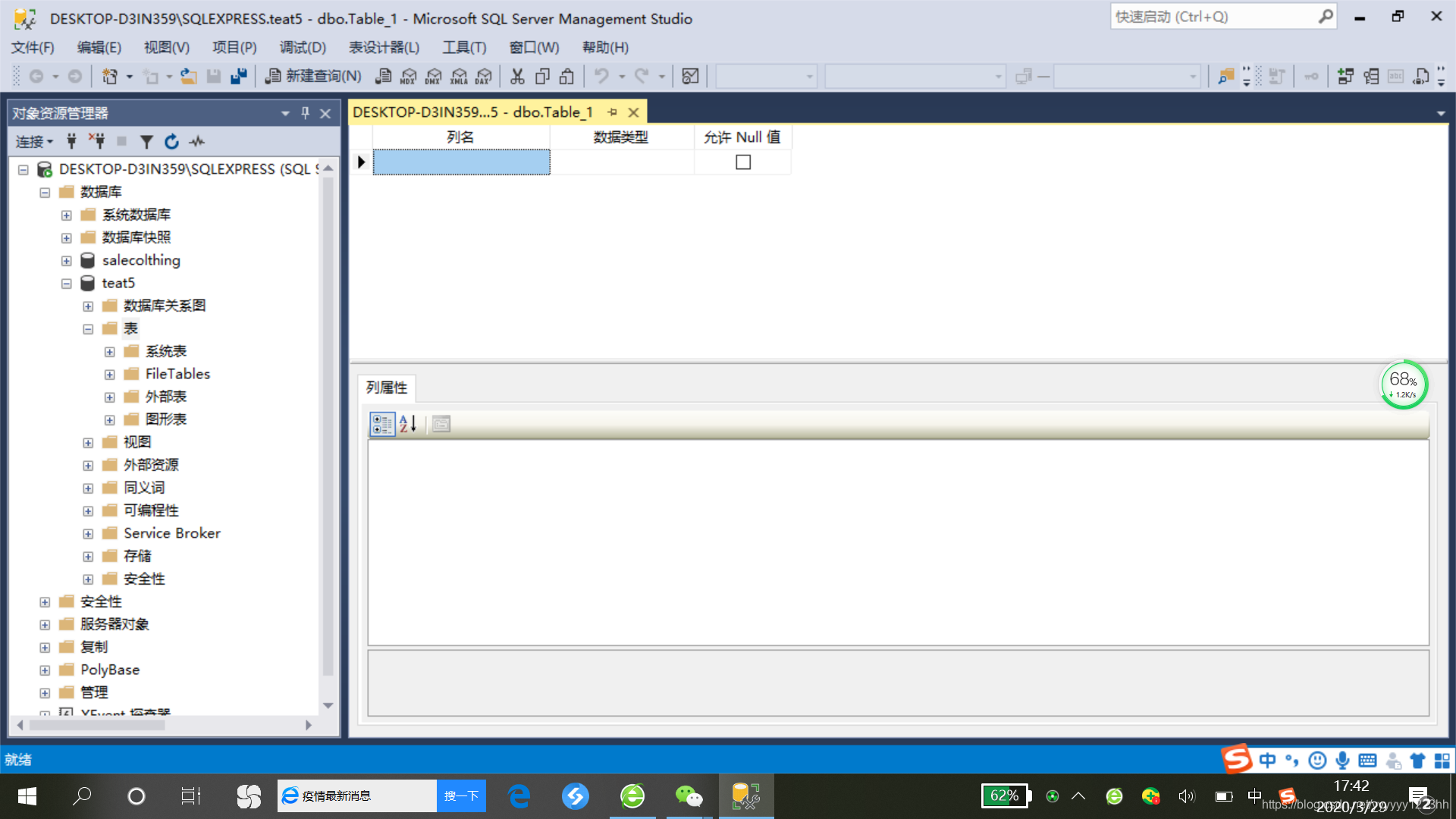
Task: Open the Windows Start menu
Action: coord(27,795)
